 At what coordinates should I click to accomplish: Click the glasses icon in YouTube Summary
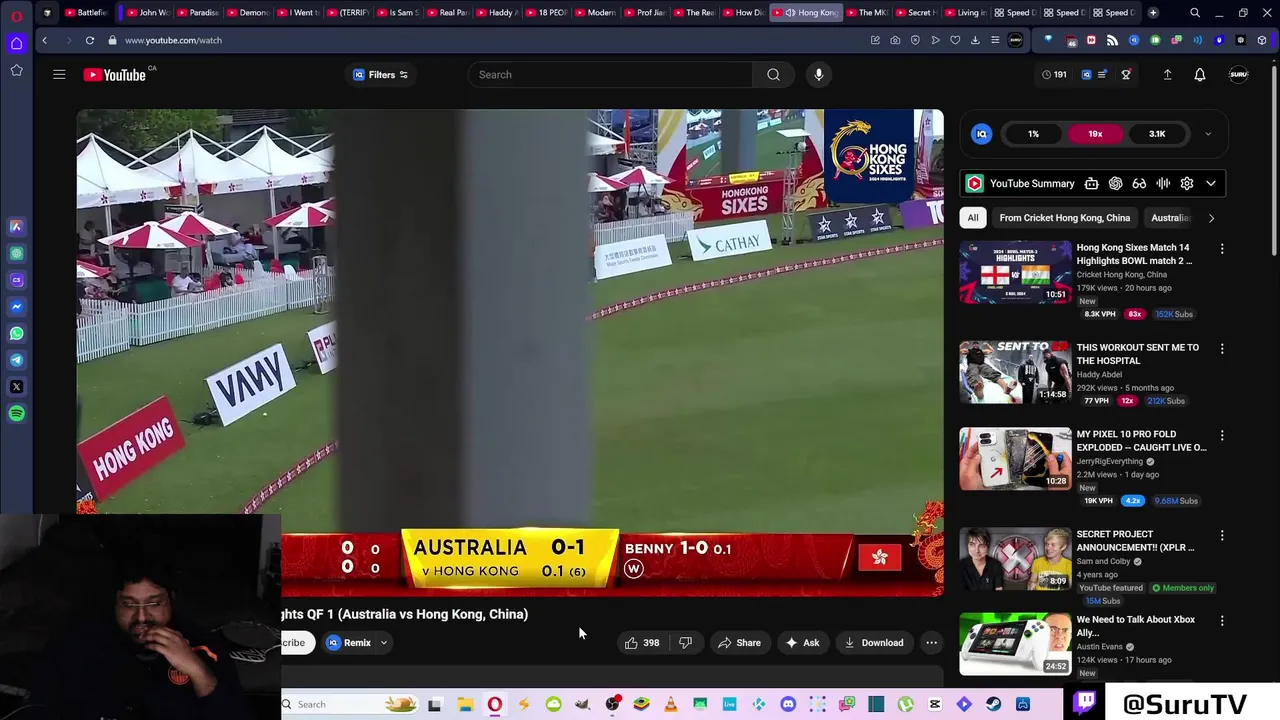(1139, 183)
